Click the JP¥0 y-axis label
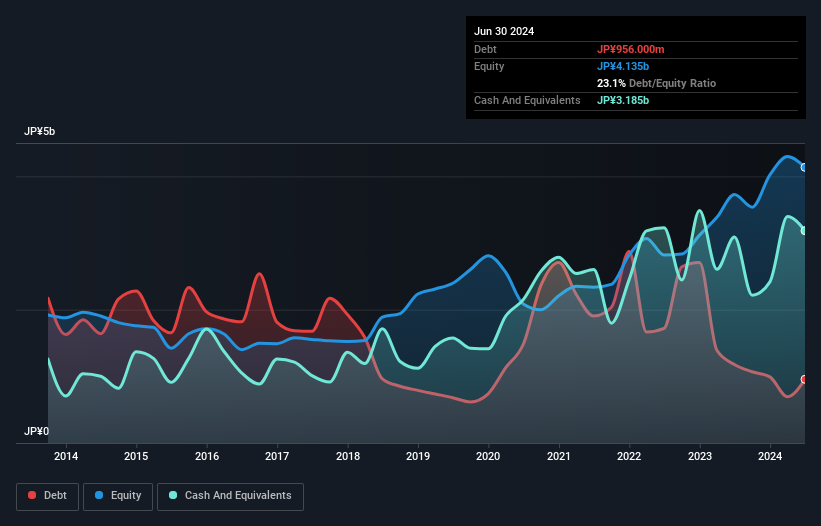Viewport: 821px width, 526px height. coord(36,431)
